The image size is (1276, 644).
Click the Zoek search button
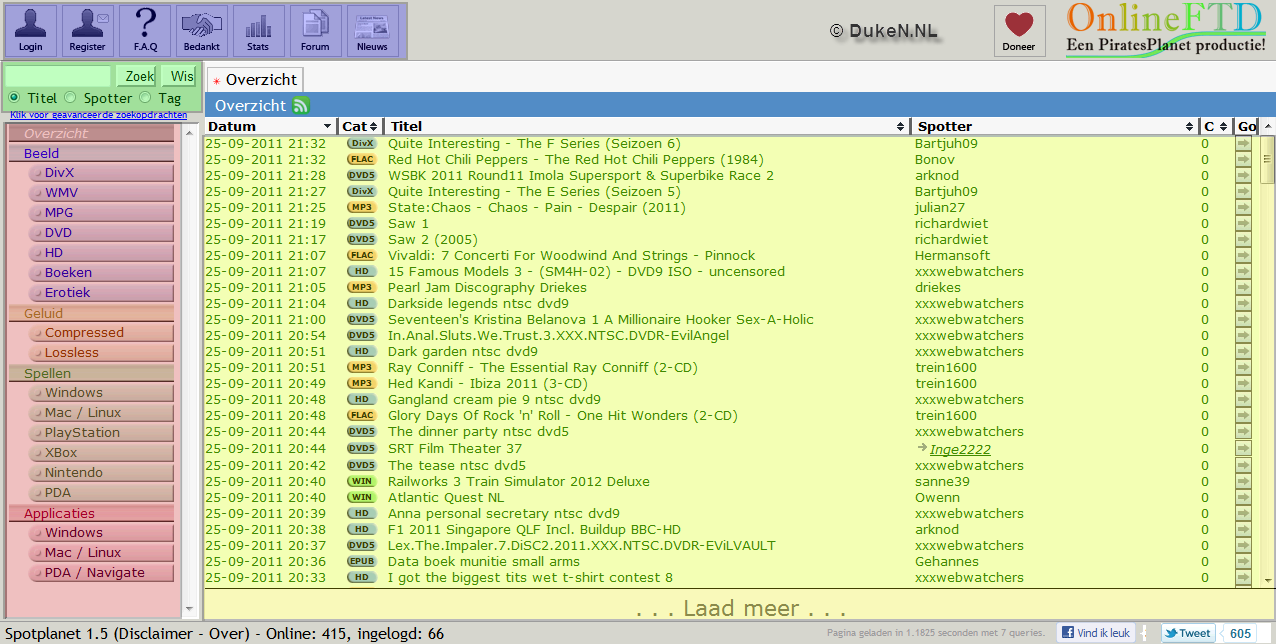coord(137,76)
